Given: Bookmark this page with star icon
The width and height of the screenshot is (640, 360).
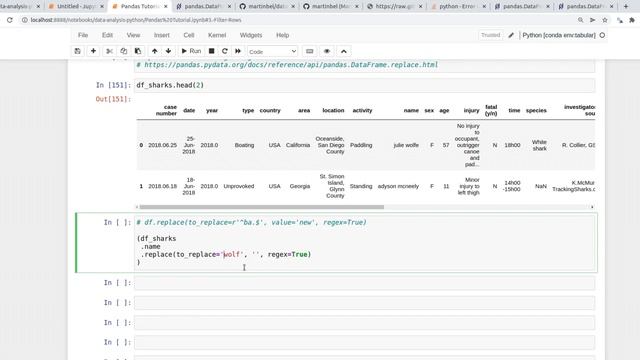Looking at the screenshot, I should [x=605, y=20].
